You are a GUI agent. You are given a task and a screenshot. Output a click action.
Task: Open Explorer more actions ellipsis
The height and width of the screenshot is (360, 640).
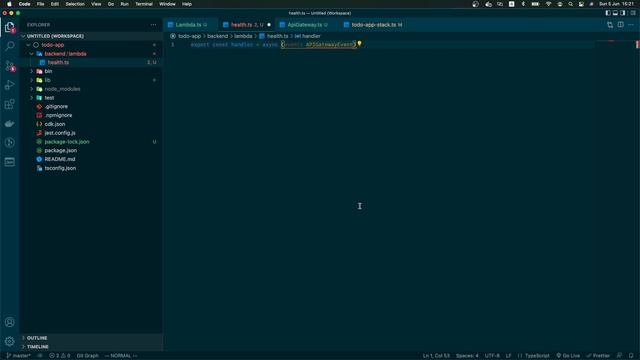153,24
